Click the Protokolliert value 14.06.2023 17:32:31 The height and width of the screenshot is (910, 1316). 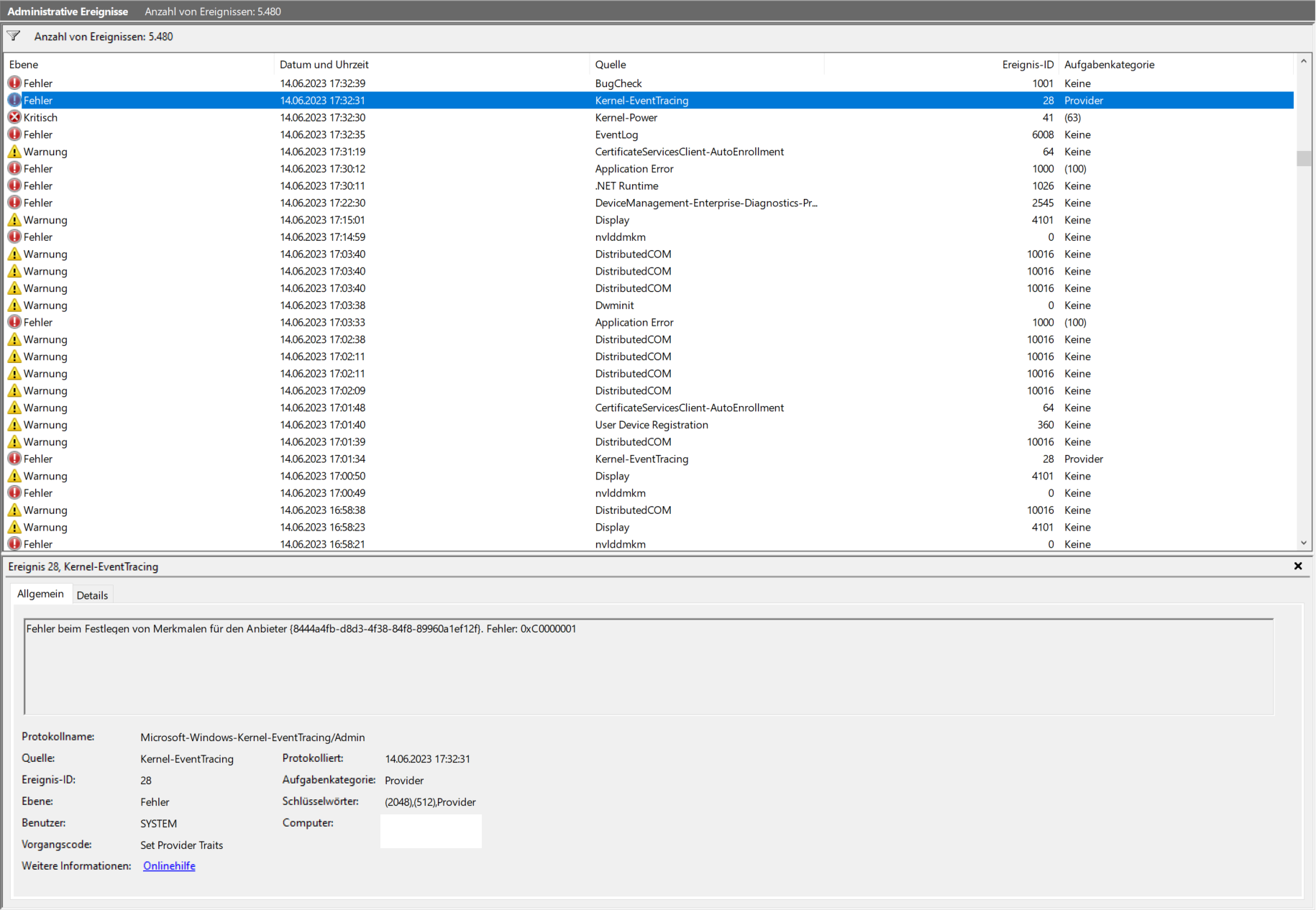pos(427,759)
